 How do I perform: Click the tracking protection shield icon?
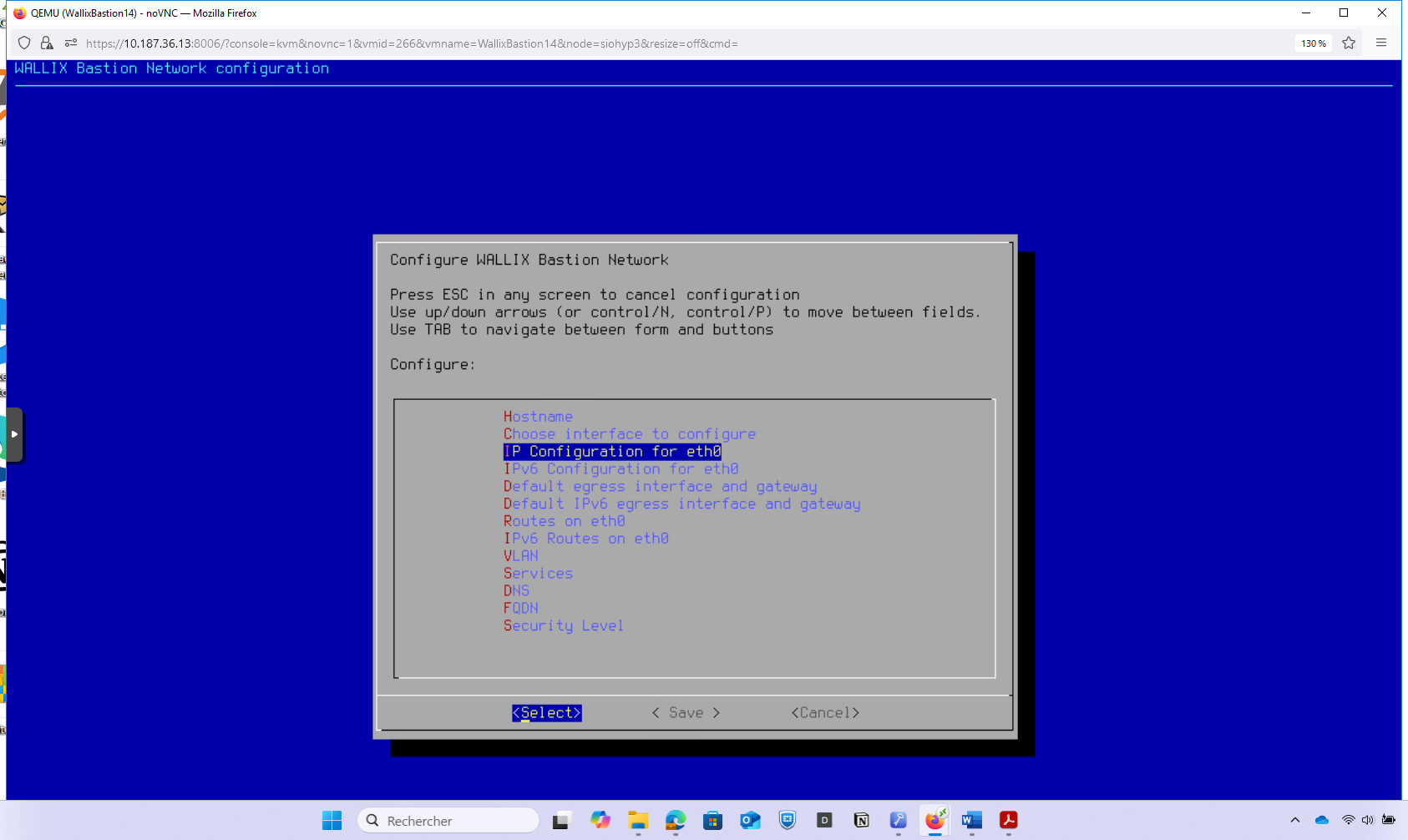[24, 43]
